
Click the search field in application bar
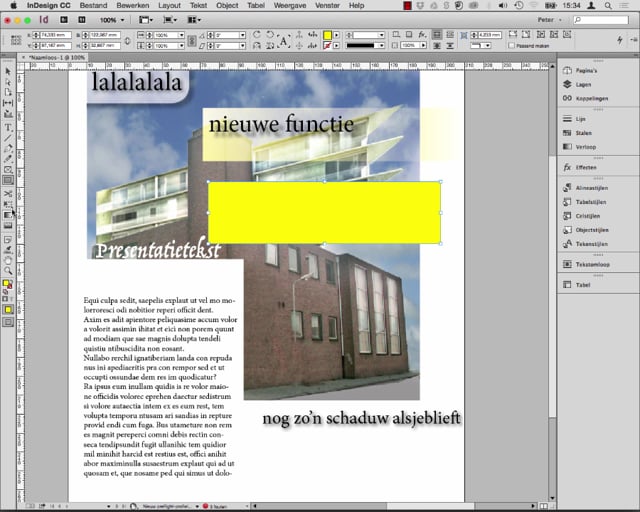click(x=601, y=20)
